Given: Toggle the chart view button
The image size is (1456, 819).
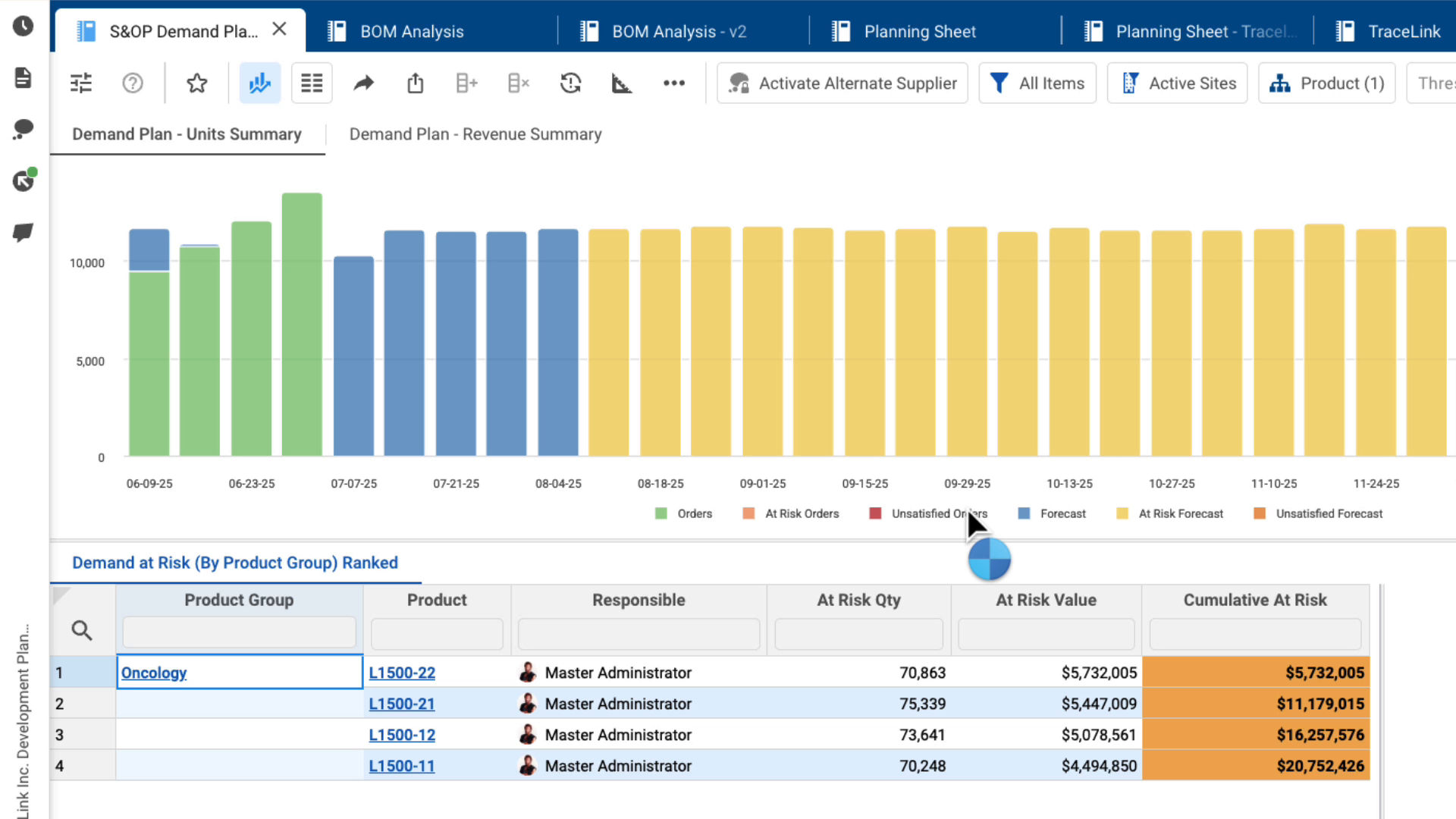Looking at the screenshot, I should tap(260, 83).
